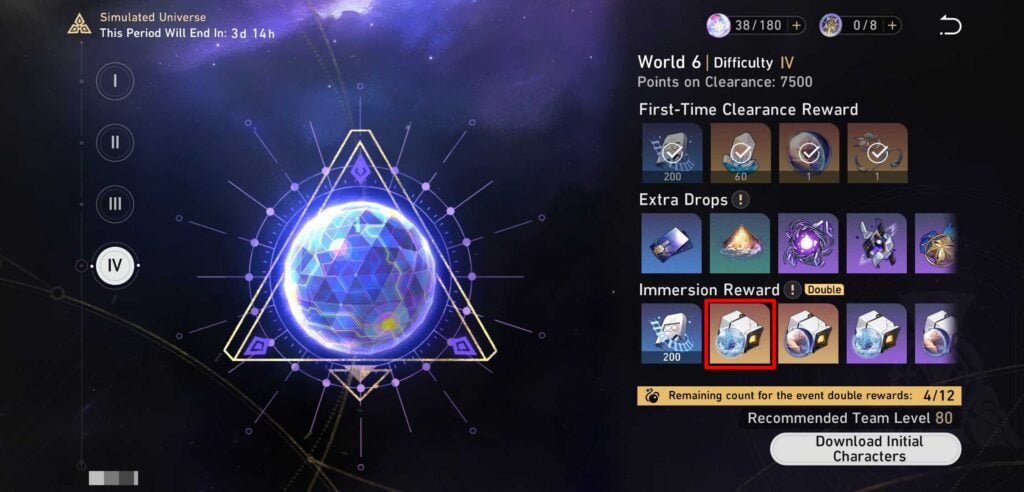This screenshot has width=1024, height=492.
Task: Open the Immersion Reward info exclamation icon
Action: (x=792, y=289)
